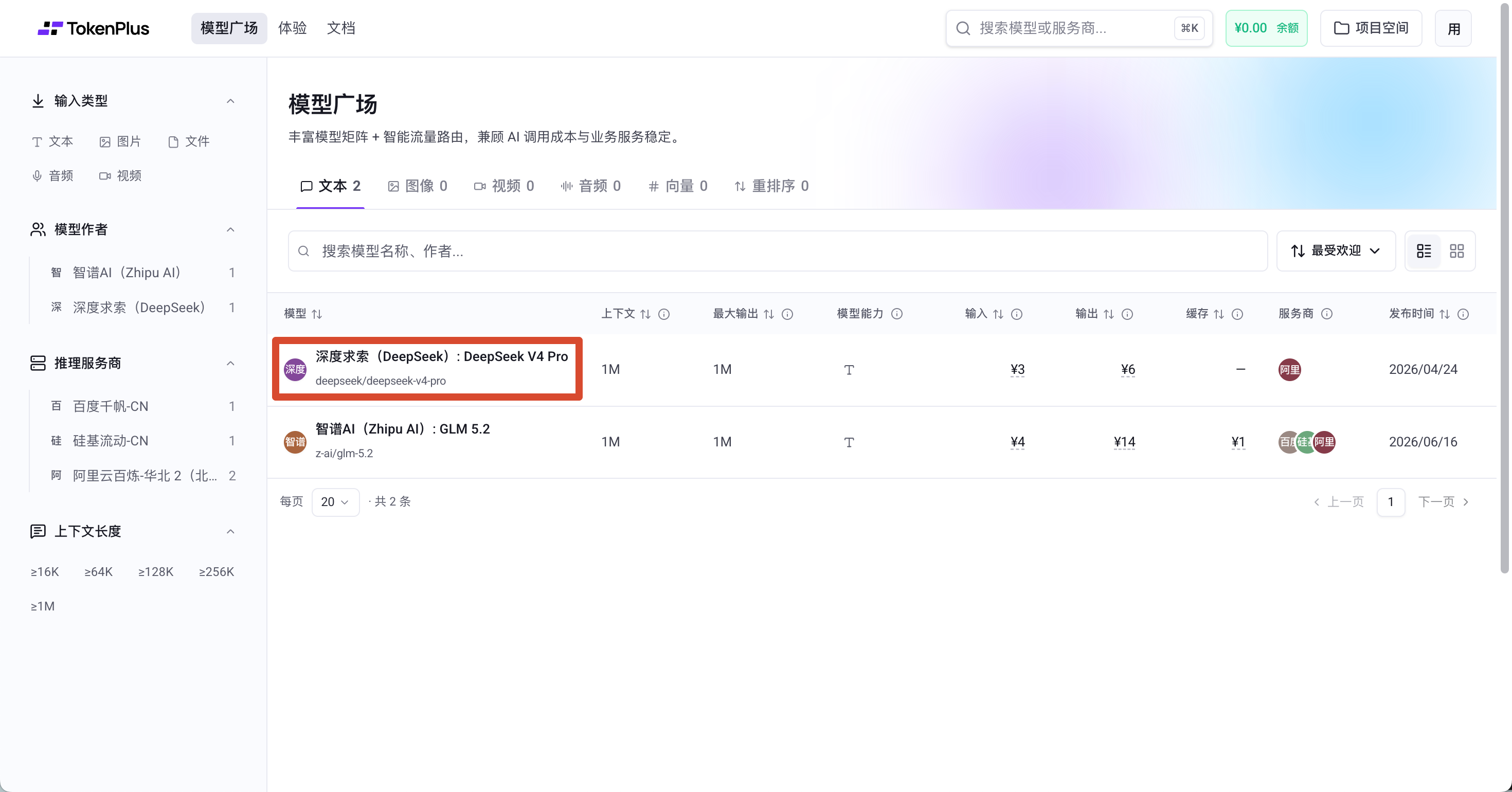
Task: Select the ≥1M context length filter
Action: coord(42,606)
